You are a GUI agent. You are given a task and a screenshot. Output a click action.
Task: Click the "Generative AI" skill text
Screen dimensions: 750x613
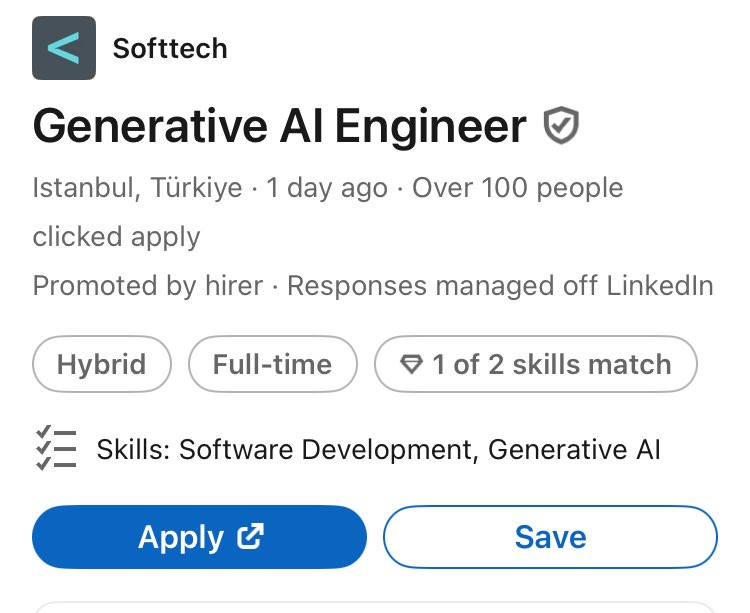(x=574, y=450)
